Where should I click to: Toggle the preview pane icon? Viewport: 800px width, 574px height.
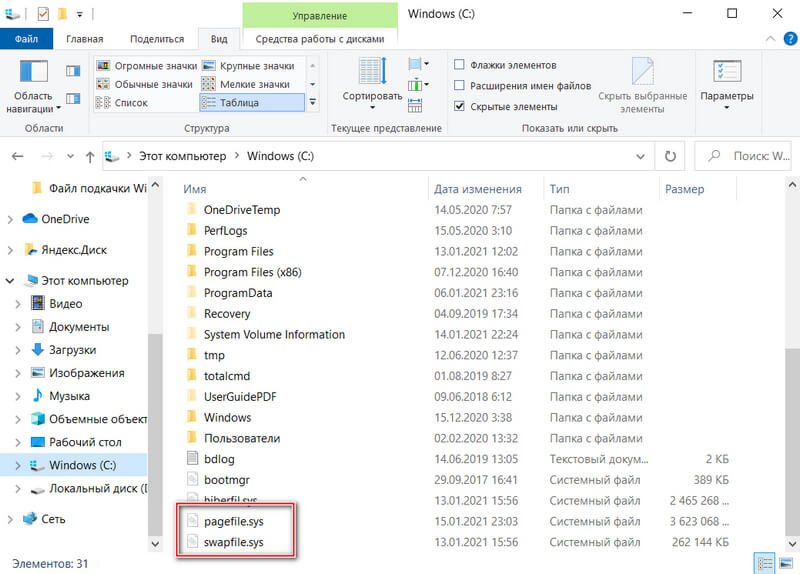[x=73, y=70]
